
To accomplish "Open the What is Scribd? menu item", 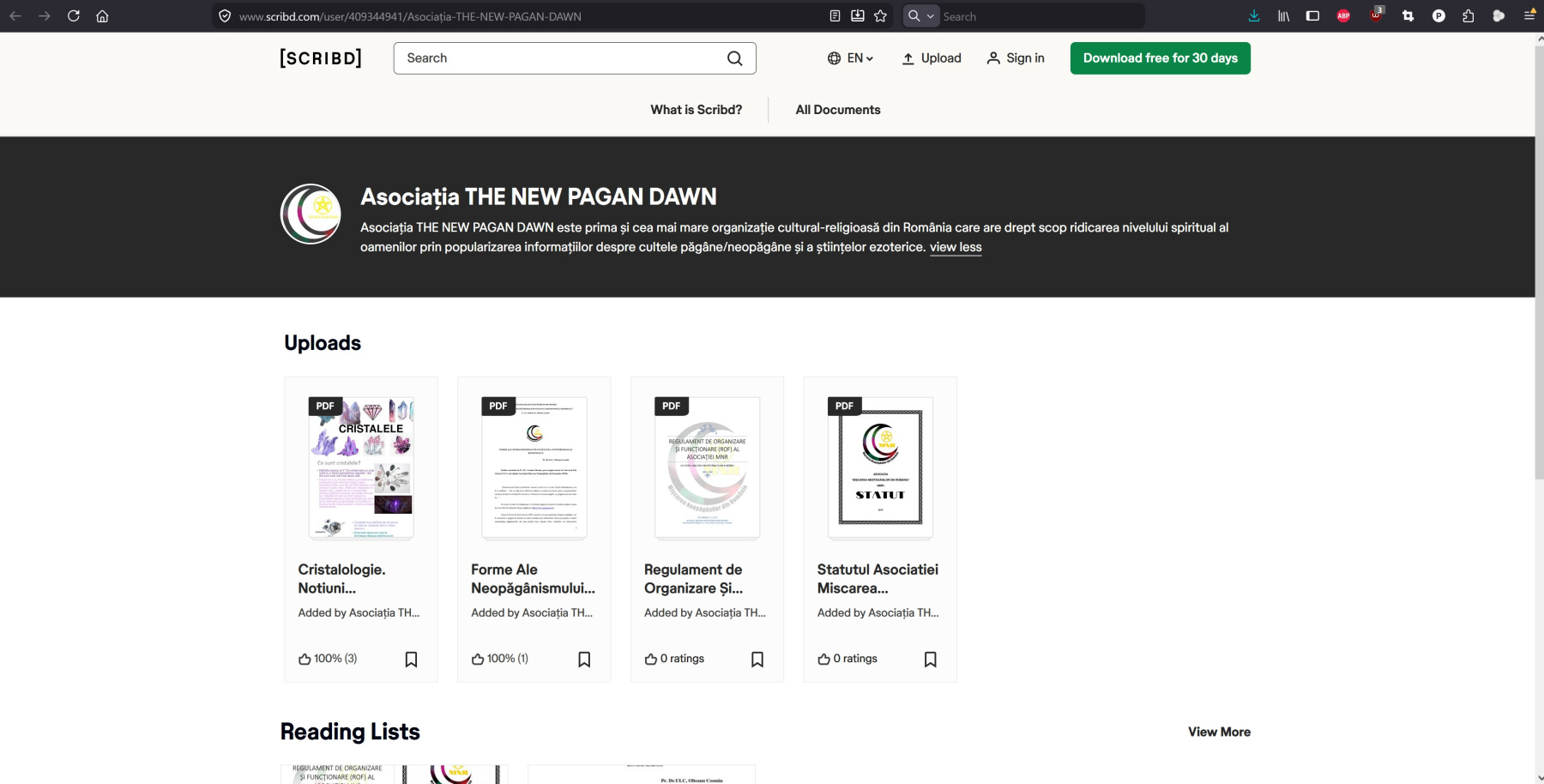I will tap(696, 110).
